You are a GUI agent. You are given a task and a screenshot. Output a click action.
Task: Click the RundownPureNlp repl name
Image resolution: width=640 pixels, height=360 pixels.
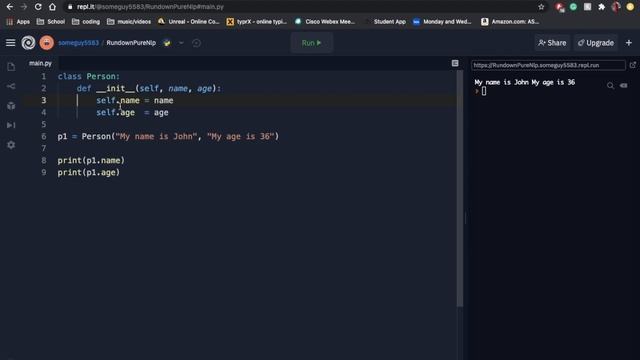[131, 43]
